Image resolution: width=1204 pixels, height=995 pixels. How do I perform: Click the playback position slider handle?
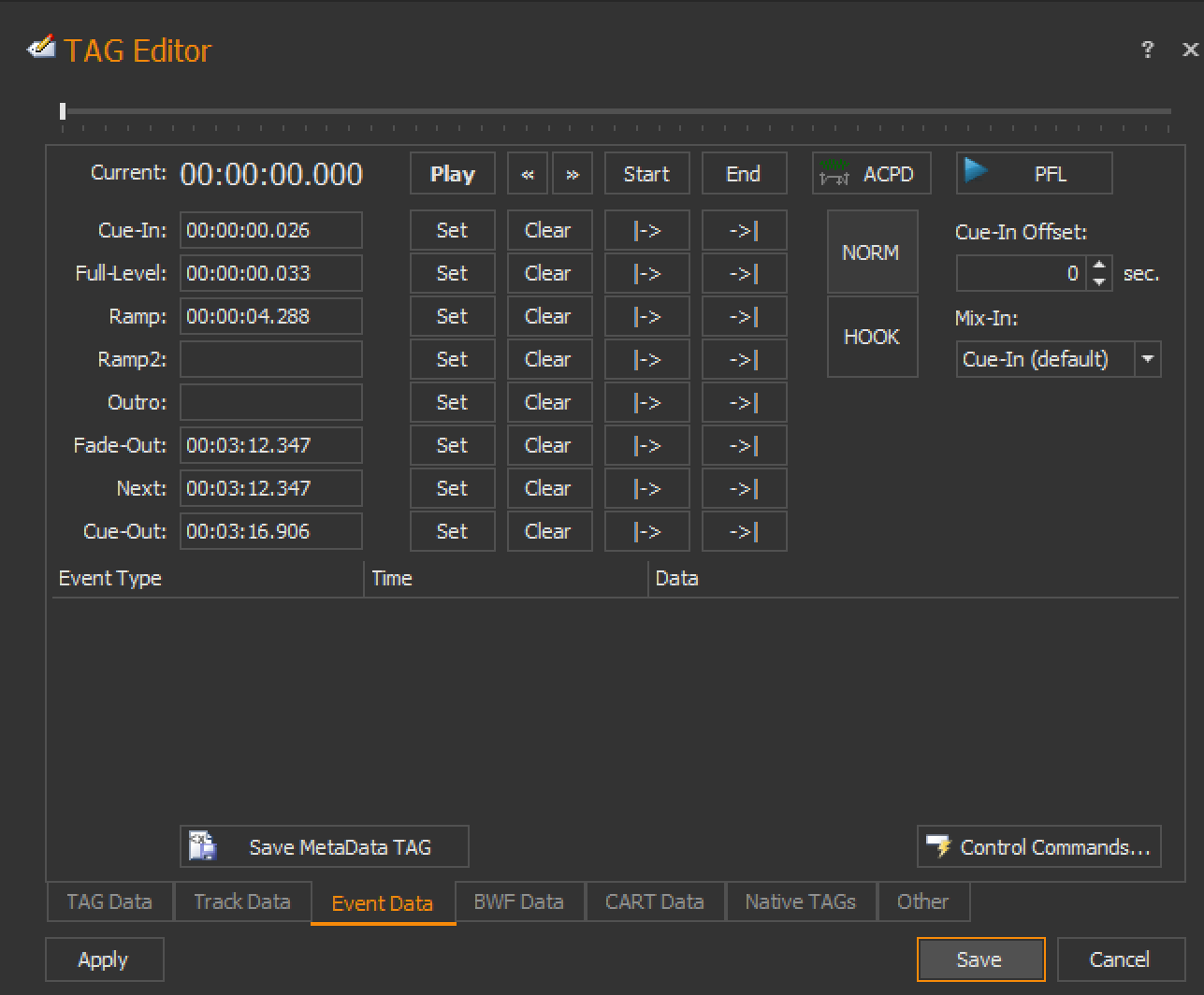click(63, 111)
